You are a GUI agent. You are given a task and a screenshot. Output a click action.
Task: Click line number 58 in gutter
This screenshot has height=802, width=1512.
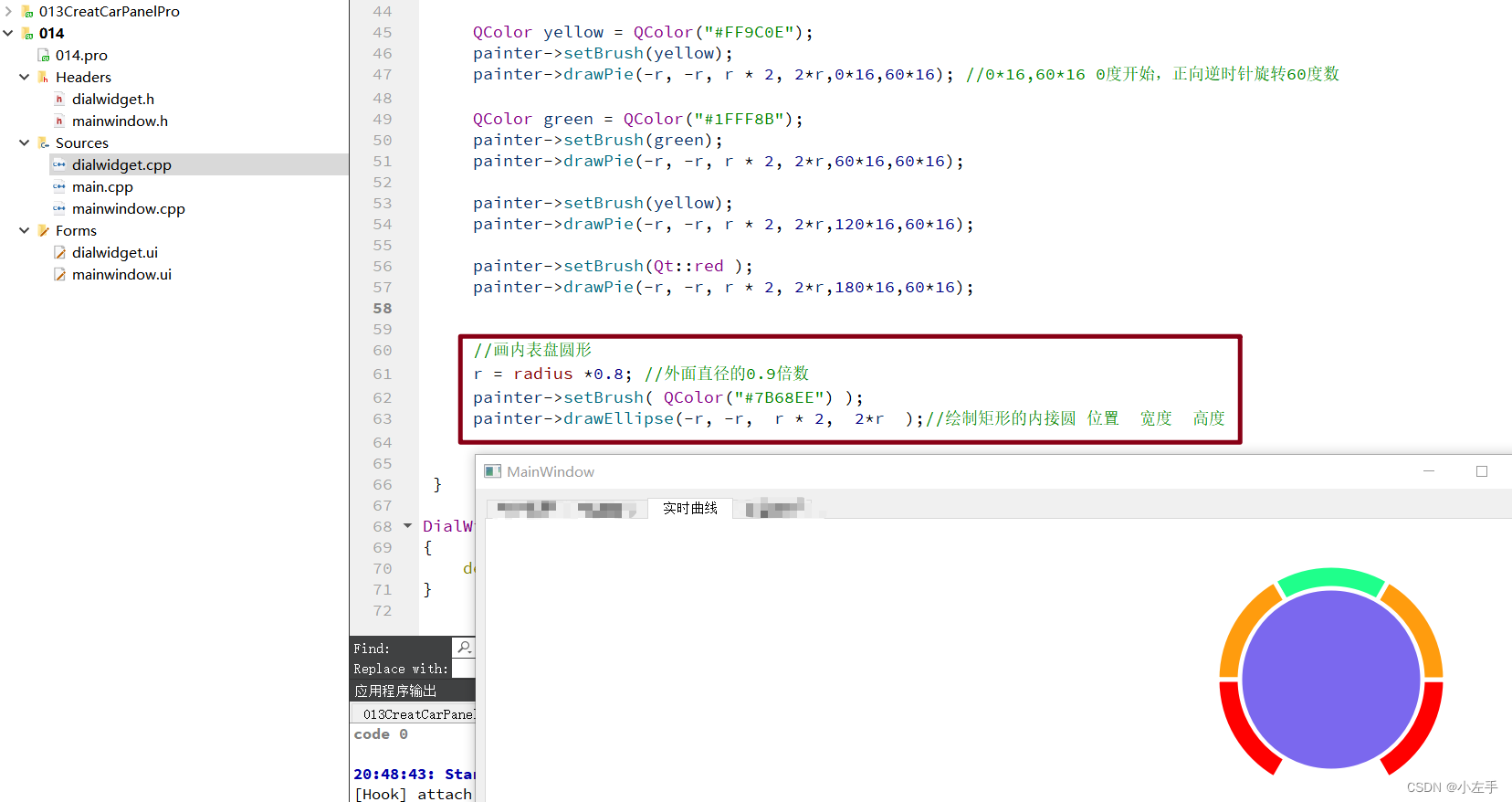point(383,309)
